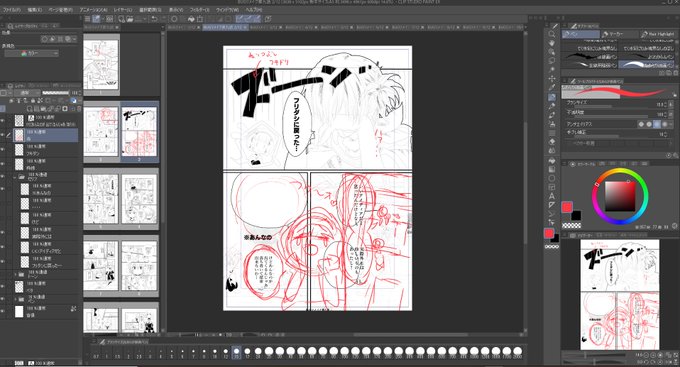
Task: Collapse the セリフ layer folder
Action: [x=15, y=177]
